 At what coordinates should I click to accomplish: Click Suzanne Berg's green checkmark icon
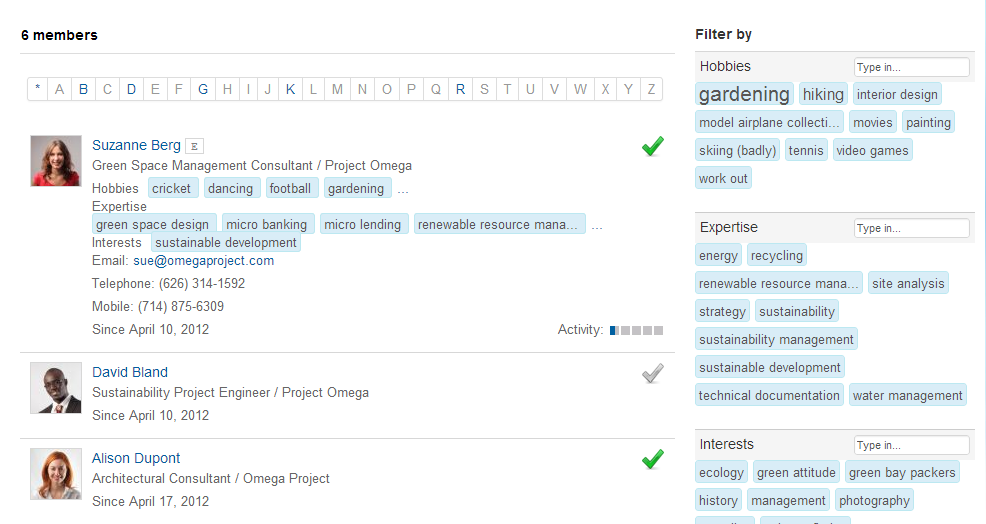point(653,147)
